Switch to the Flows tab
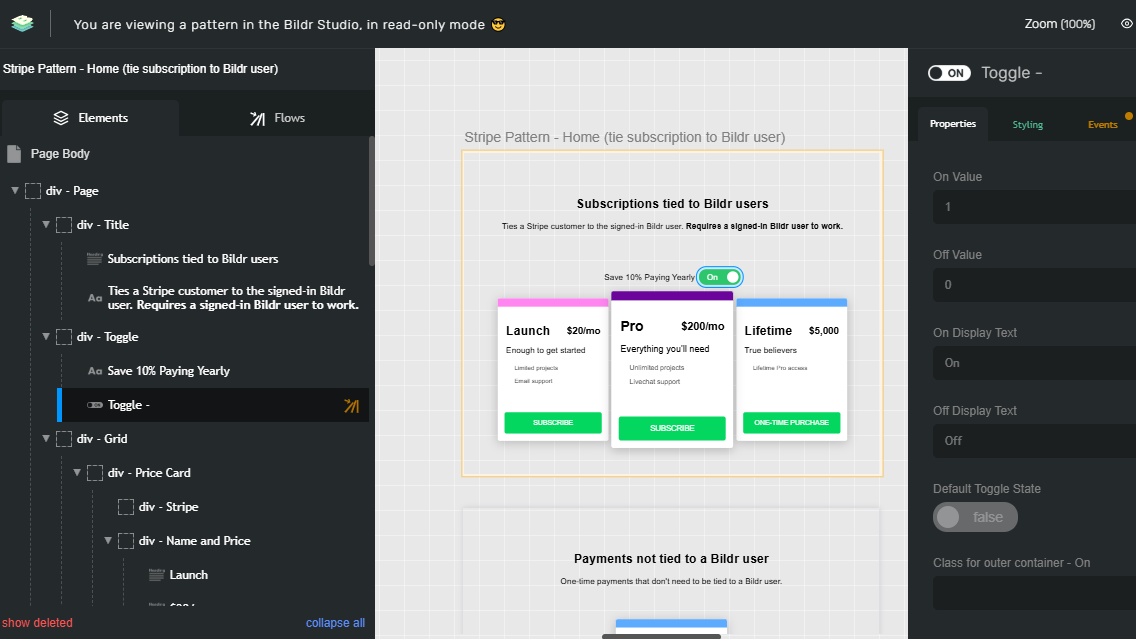The width and height of the screenshot is (1136, 639). 277,118
